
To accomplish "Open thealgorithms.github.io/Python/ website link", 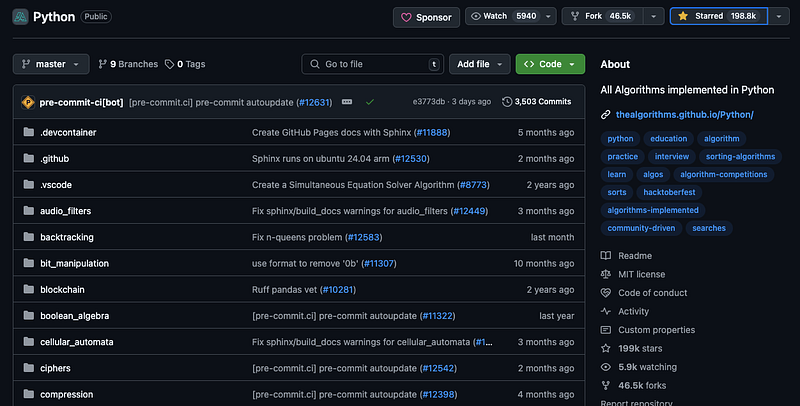I will pyautogui.click(x=685, y=115).
